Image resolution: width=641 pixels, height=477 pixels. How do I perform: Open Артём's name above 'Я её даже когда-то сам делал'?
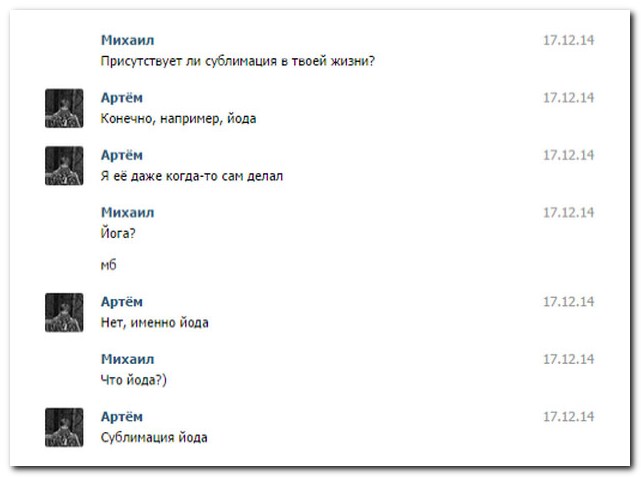[122, 155]
